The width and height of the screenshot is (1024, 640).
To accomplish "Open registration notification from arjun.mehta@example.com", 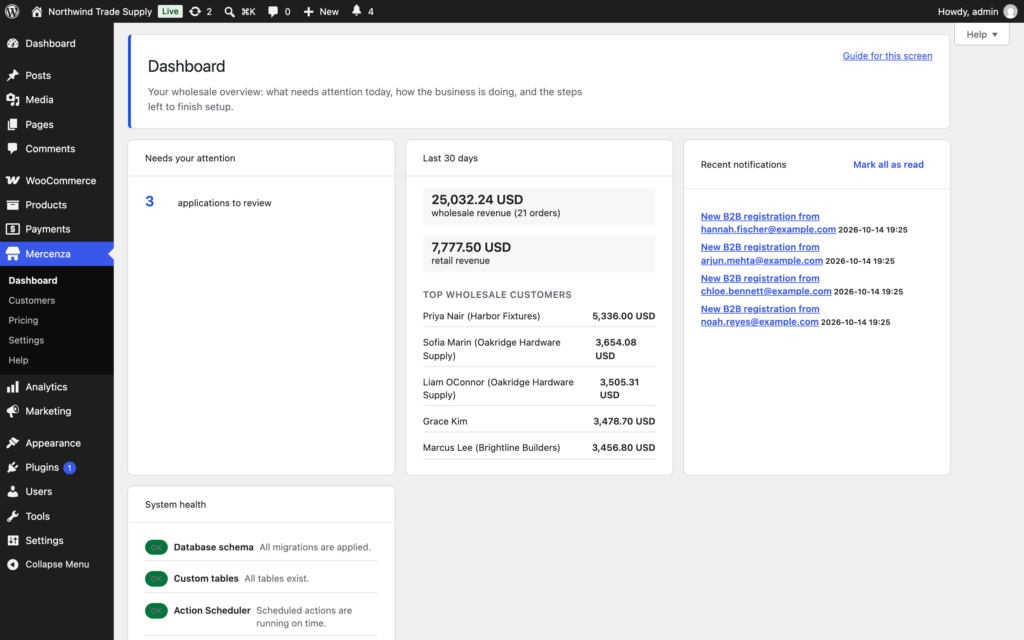I will click(x=761, y=253).
